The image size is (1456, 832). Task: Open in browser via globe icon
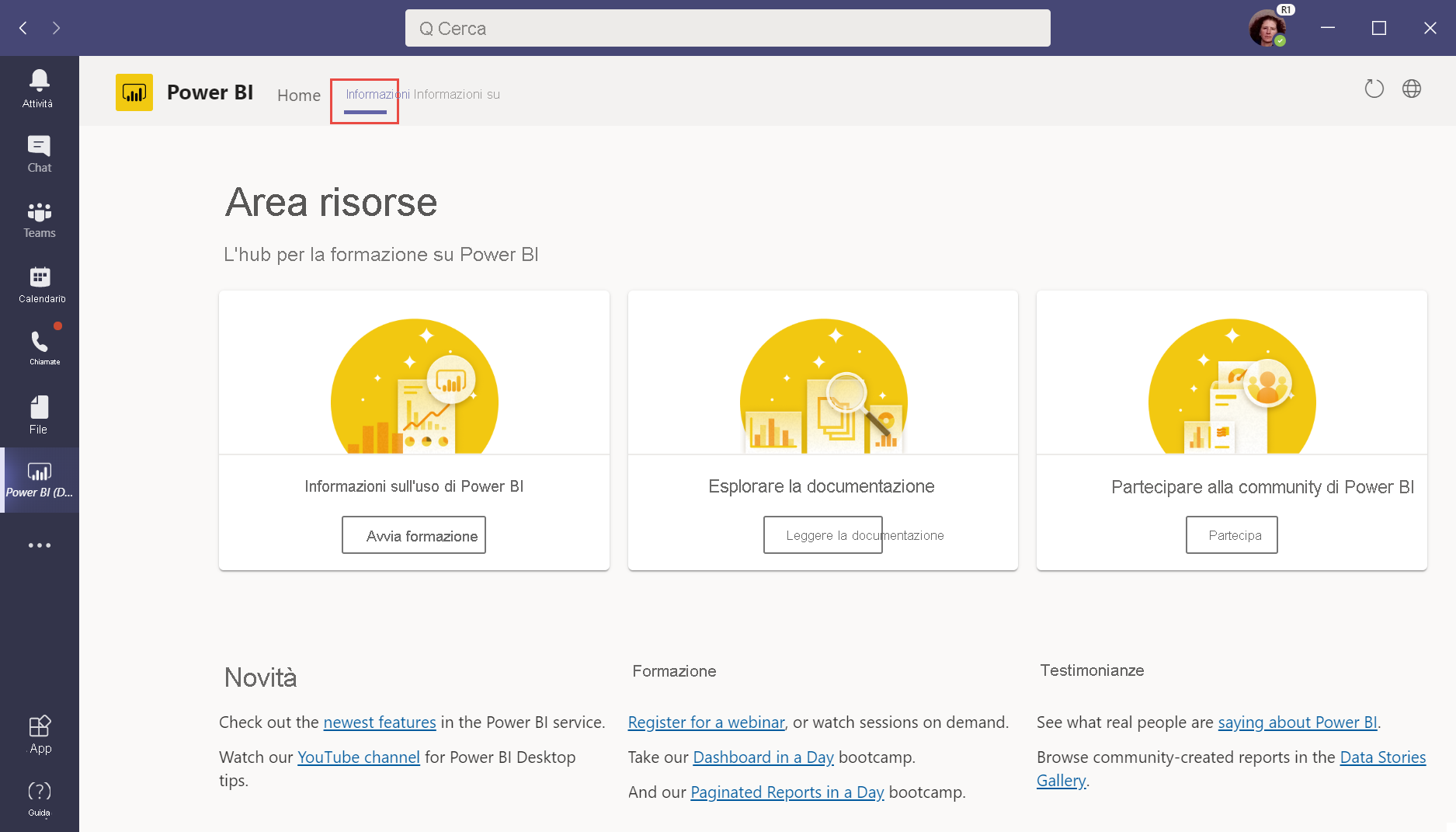(1412, 89)
